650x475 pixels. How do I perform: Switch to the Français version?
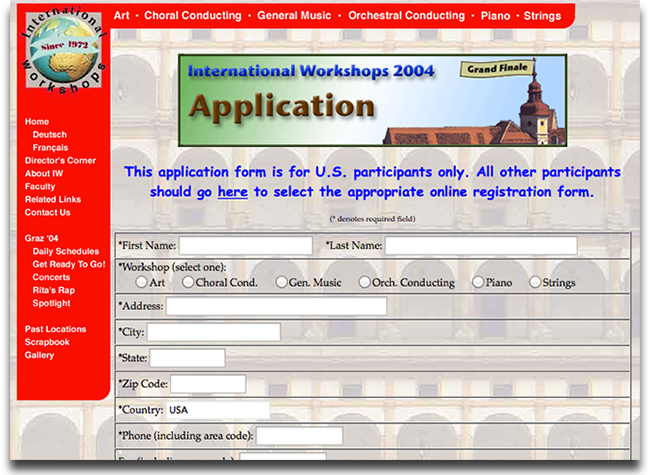(50, 148)
